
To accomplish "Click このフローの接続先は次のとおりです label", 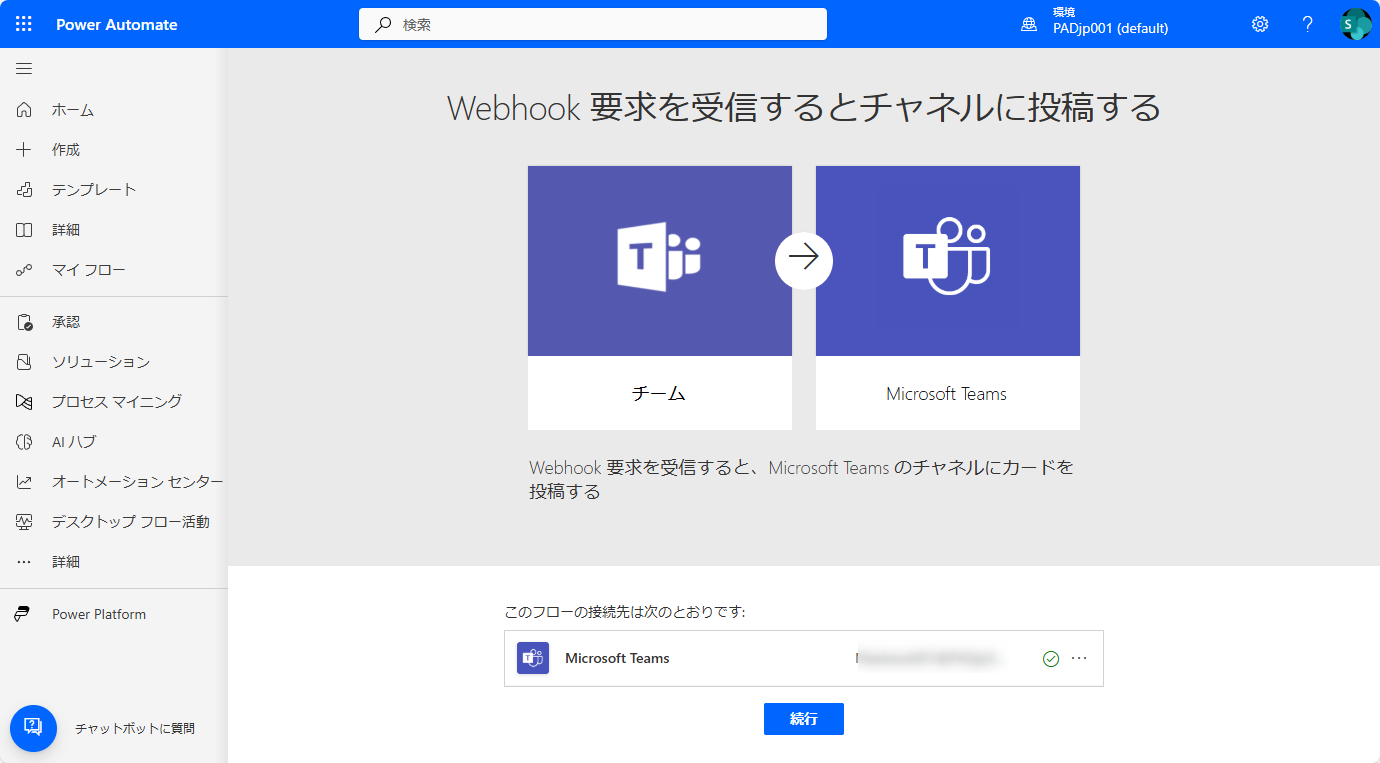I will click(625, 611).
